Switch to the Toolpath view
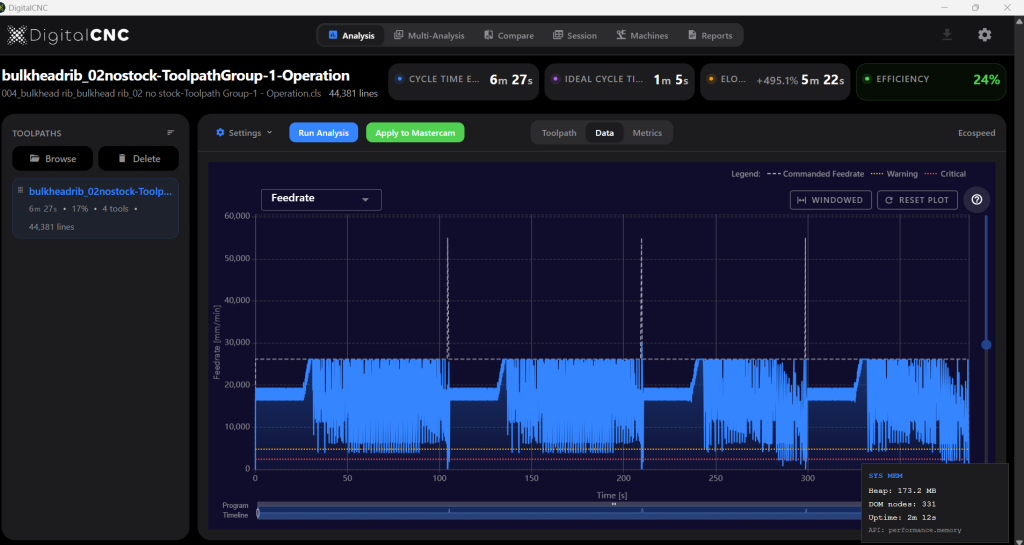This screenshot has height=545, width=1024. 559,132
